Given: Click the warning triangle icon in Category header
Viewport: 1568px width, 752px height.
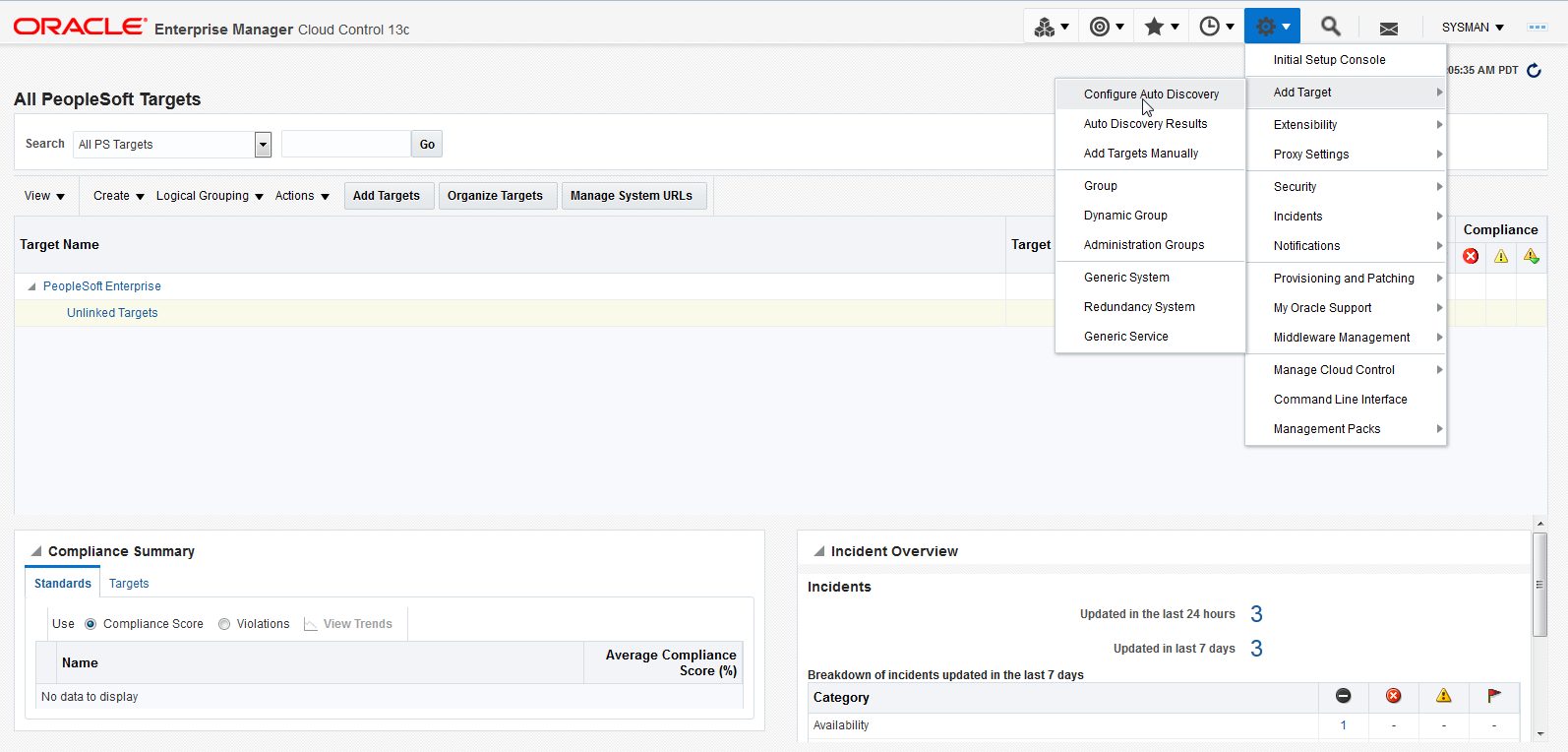Looking at the screenshot, I should (x=1444, y=696).
